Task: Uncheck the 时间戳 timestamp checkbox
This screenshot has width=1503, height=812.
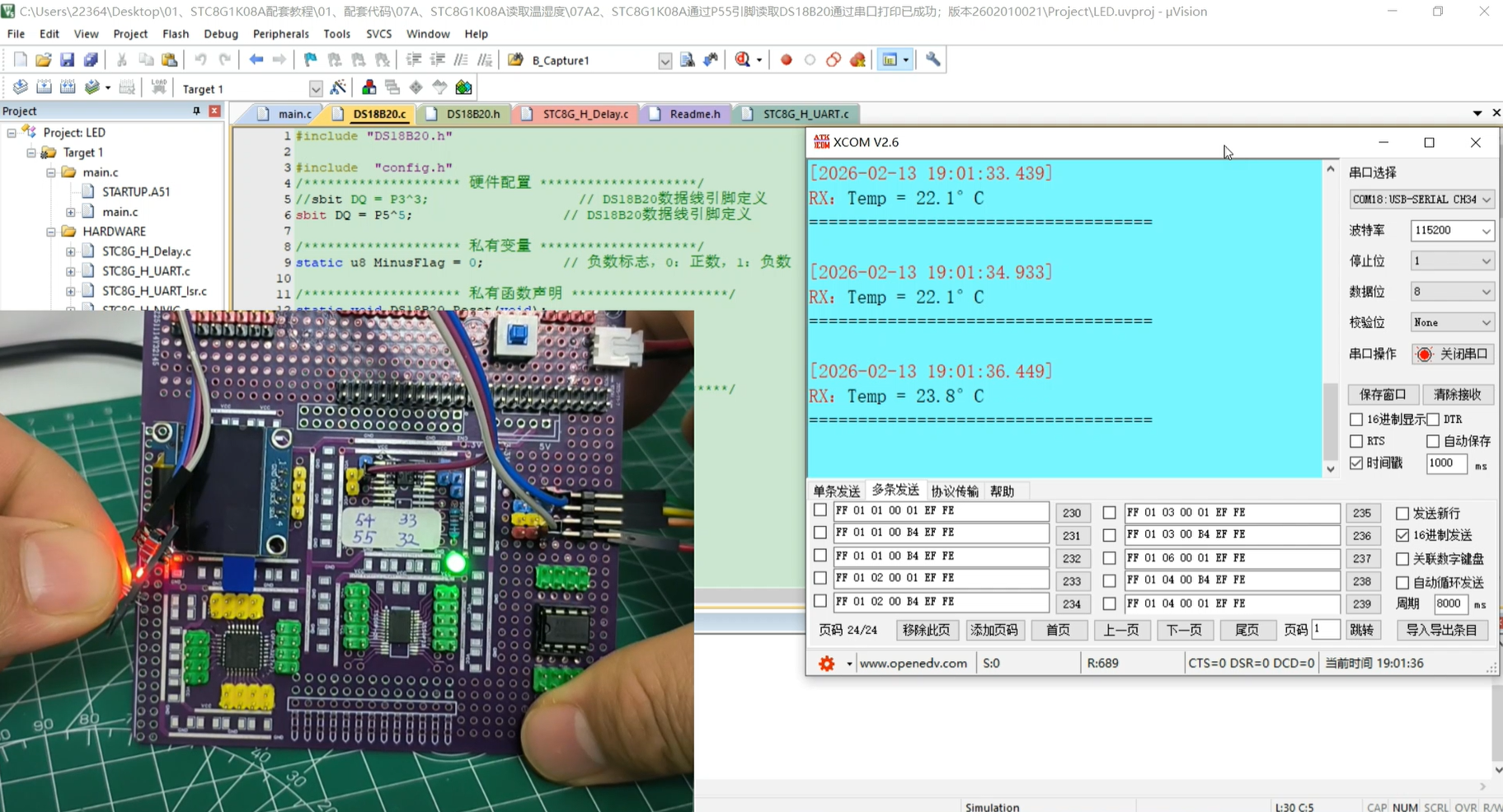Action: [x=1356, y=463]
